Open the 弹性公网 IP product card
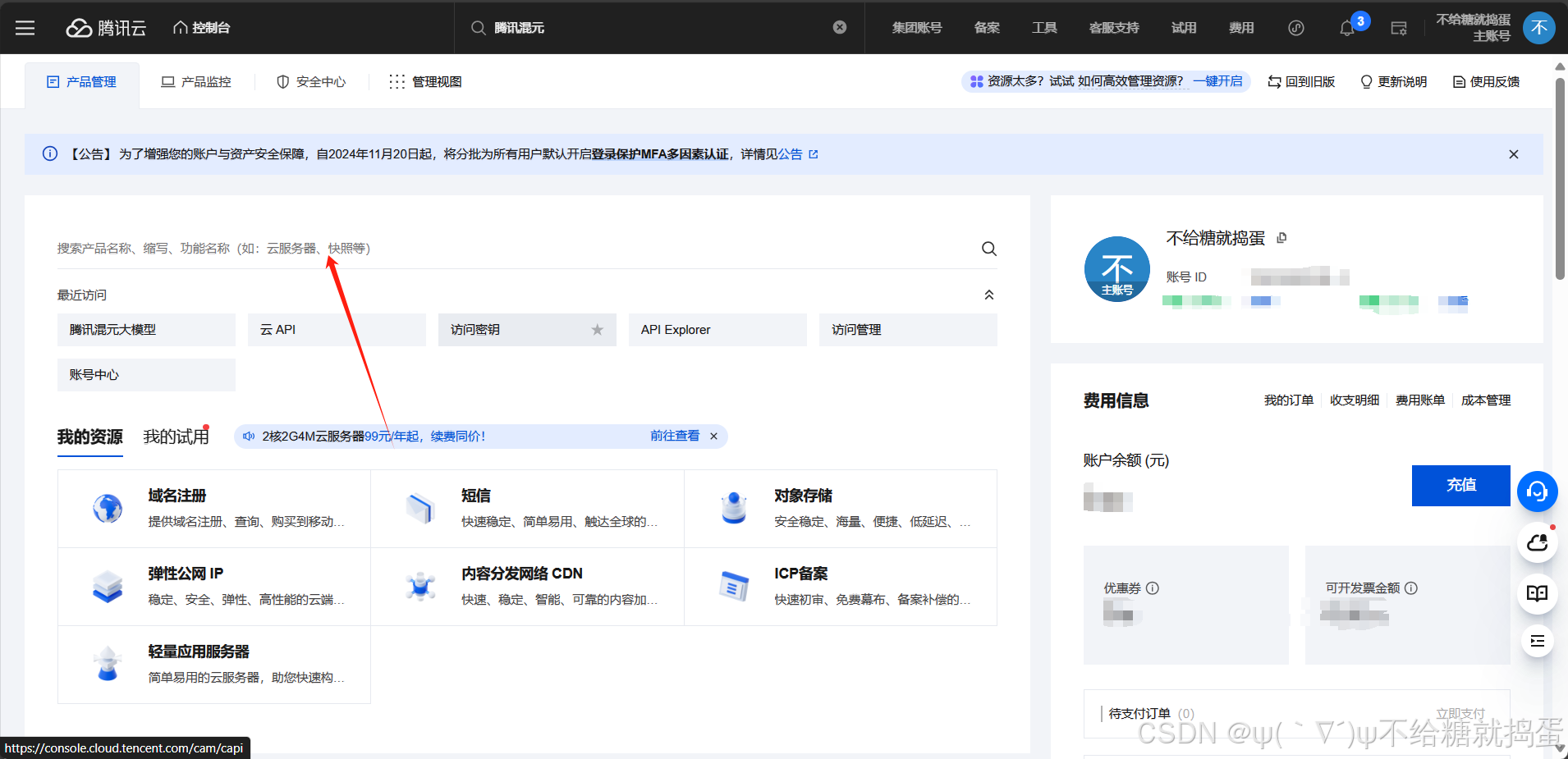The image size is (1568, 759). [214, 587]
